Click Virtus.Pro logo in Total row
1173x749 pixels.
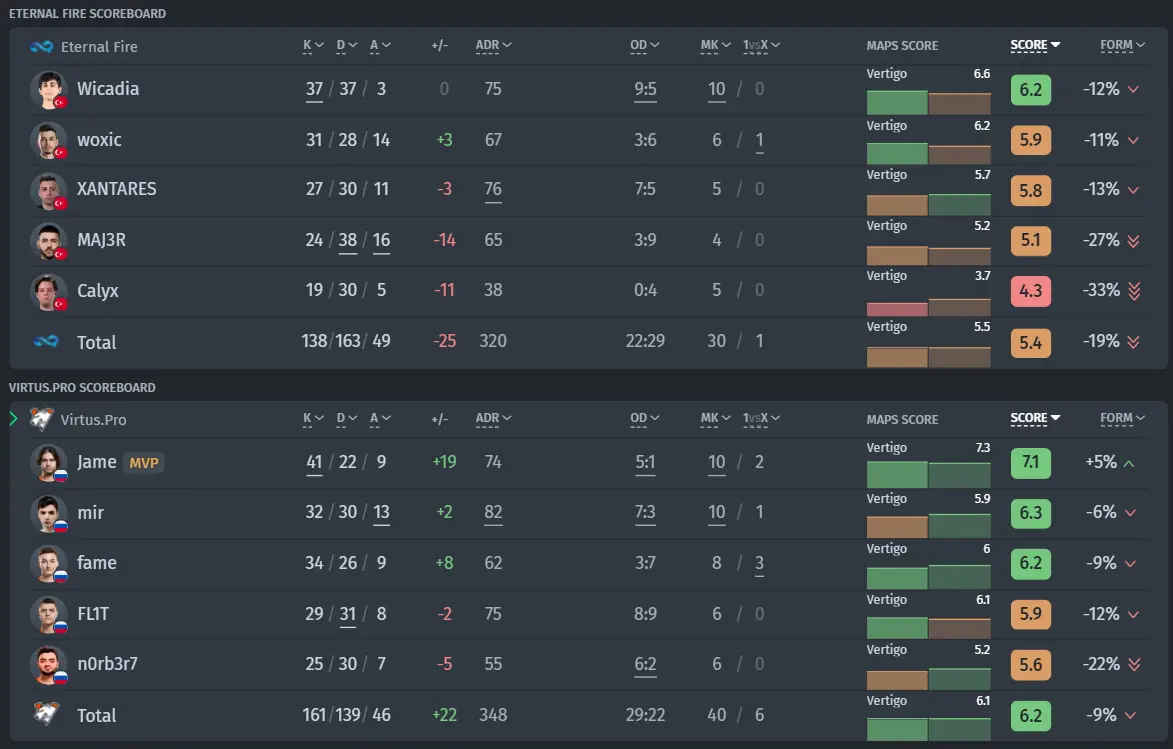[x=46, y=714]
